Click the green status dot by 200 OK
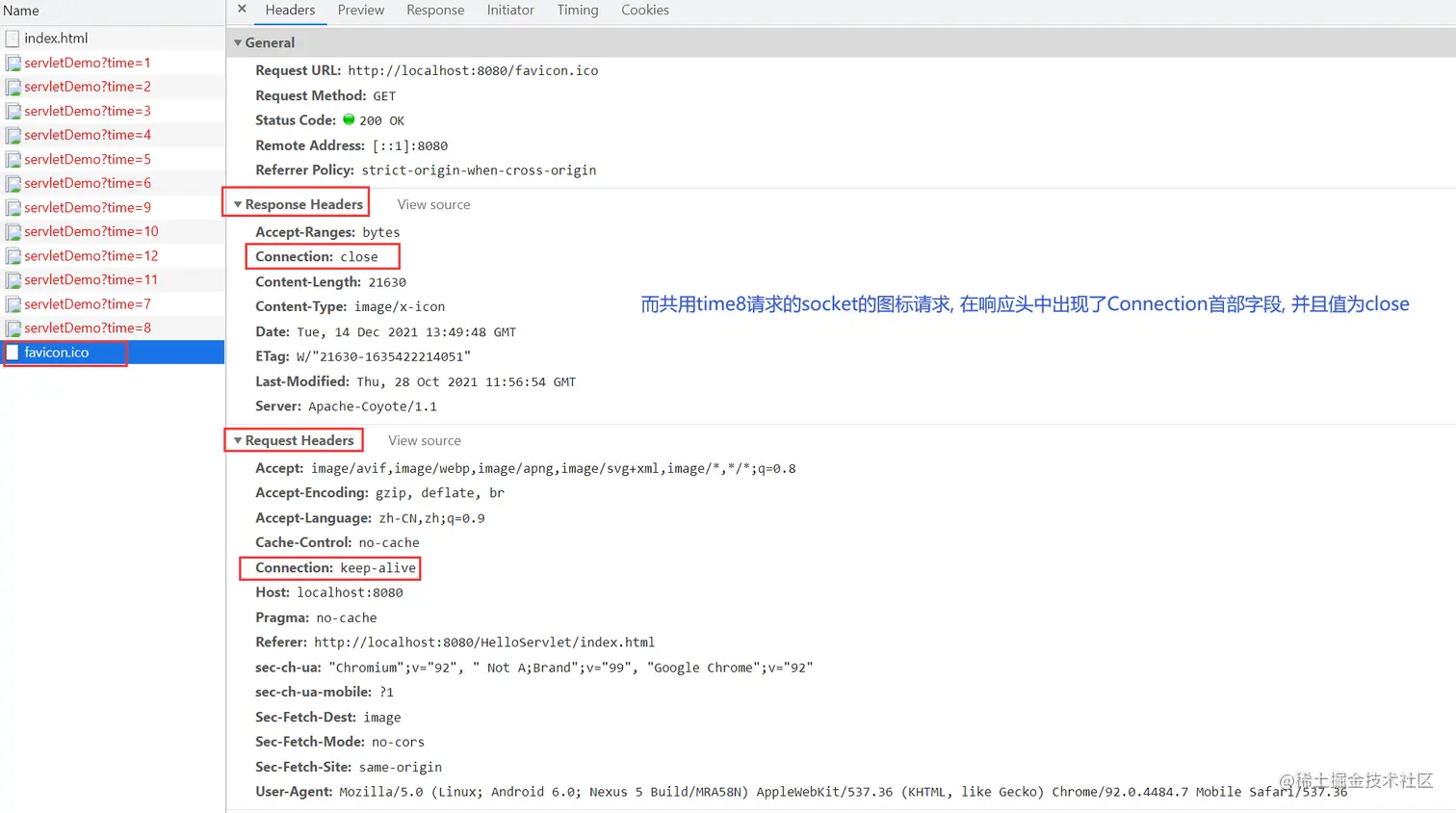 pyautogui.click(x=349, y=119)
